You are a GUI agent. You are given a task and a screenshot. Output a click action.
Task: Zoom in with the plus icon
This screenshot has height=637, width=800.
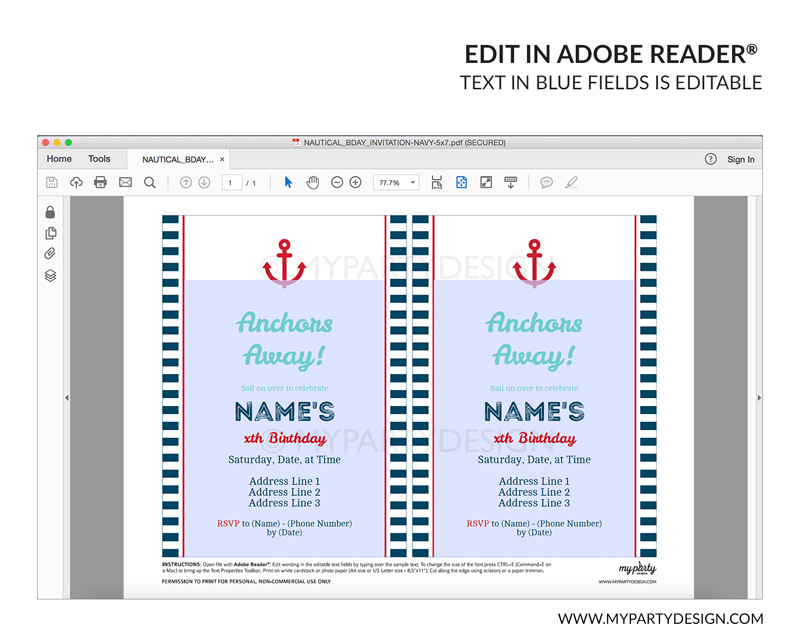pos(355,182)
